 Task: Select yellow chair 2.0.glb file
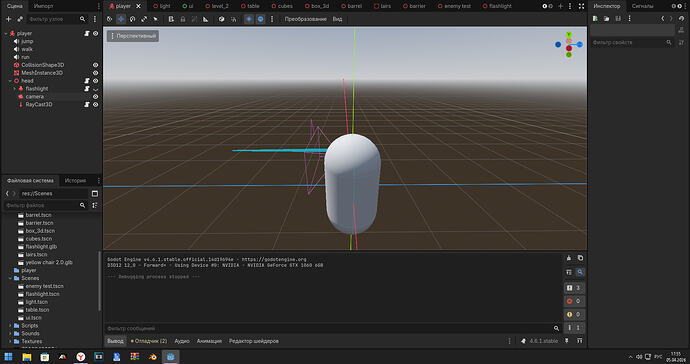(48, 262)
